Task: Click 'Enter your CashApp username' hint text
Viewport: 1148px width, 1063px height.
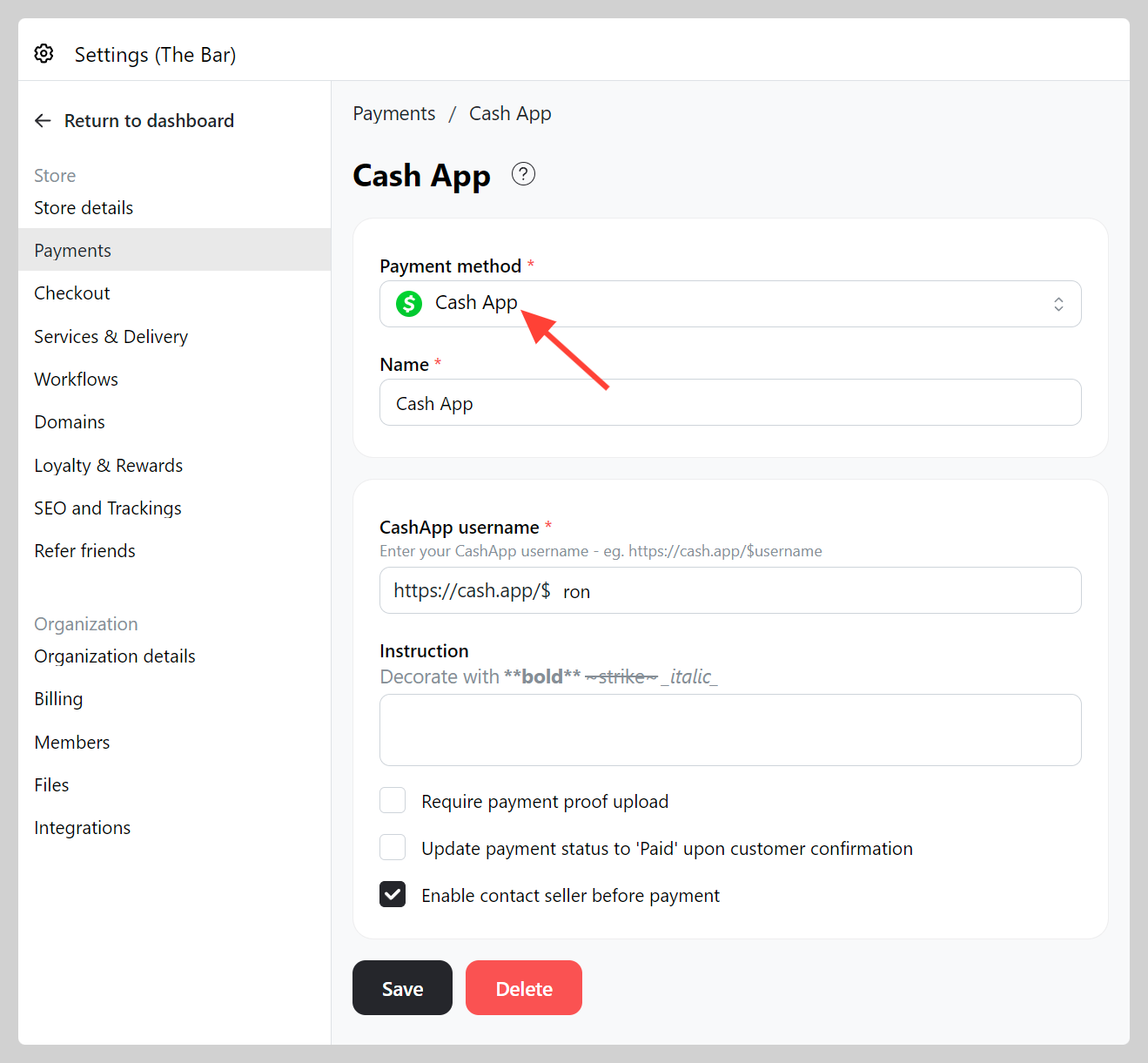Action: coord(601,551)
